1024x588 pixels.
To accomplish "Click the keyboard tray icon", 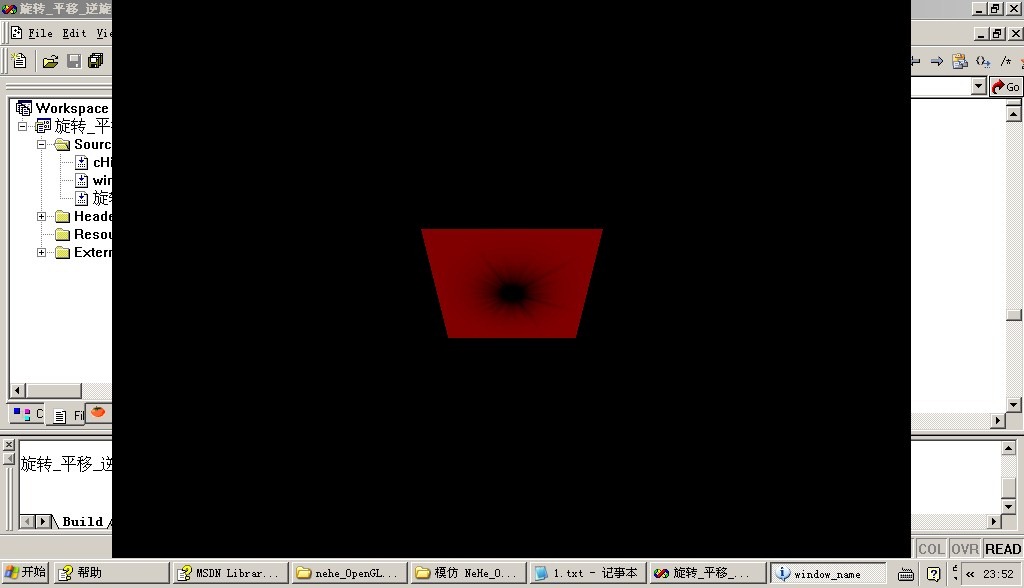I will coord(906,574).
